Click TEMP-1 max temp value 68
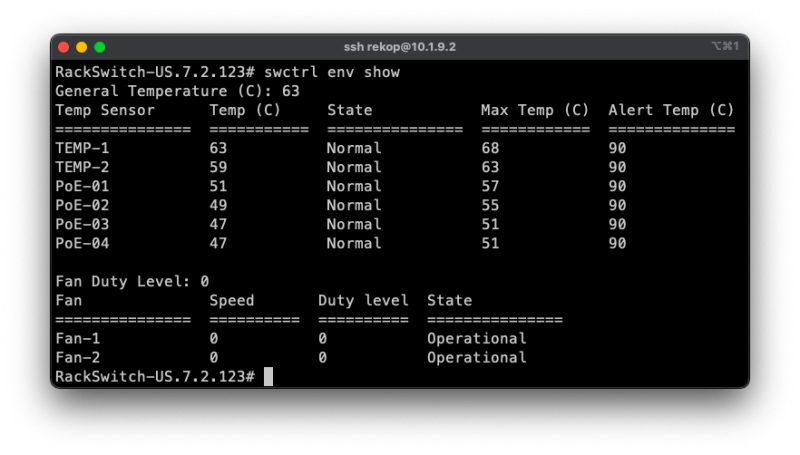Screen dimensions: 800x455 tap(490, 148)
